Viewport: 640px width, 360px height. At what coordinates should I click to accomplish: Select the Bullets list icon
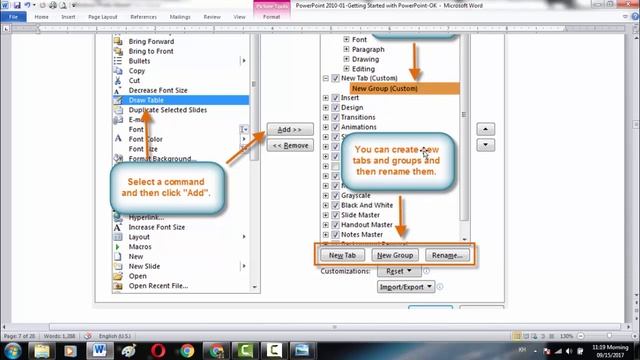[118, 61]
